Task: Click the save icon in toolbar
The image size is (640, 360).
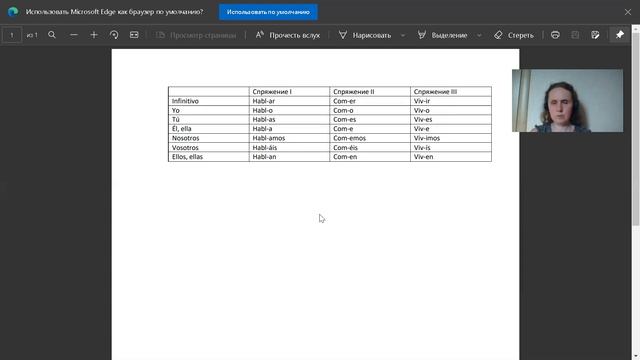Action: point(575,35)
